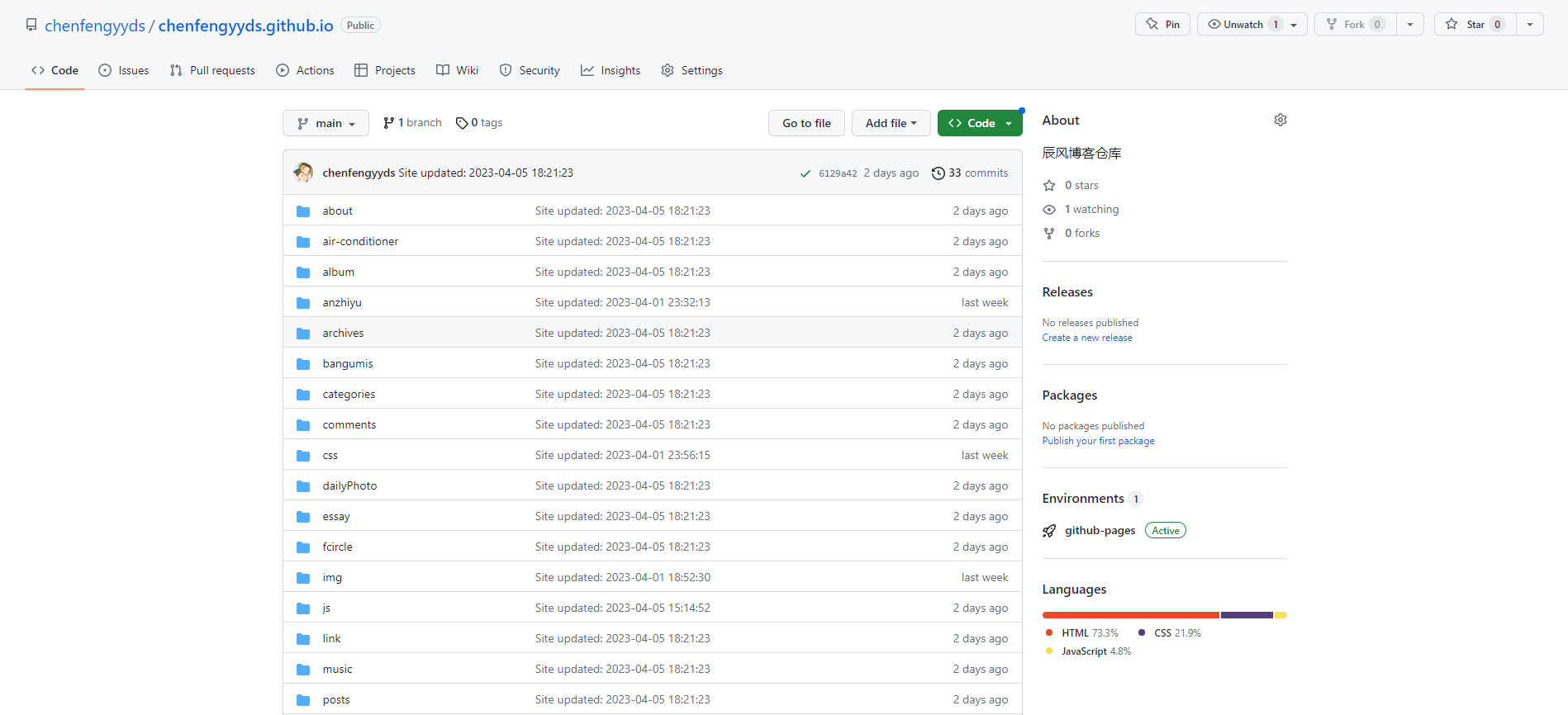
Task: Click the folder icon for anzhiyu
Action: 303,303
